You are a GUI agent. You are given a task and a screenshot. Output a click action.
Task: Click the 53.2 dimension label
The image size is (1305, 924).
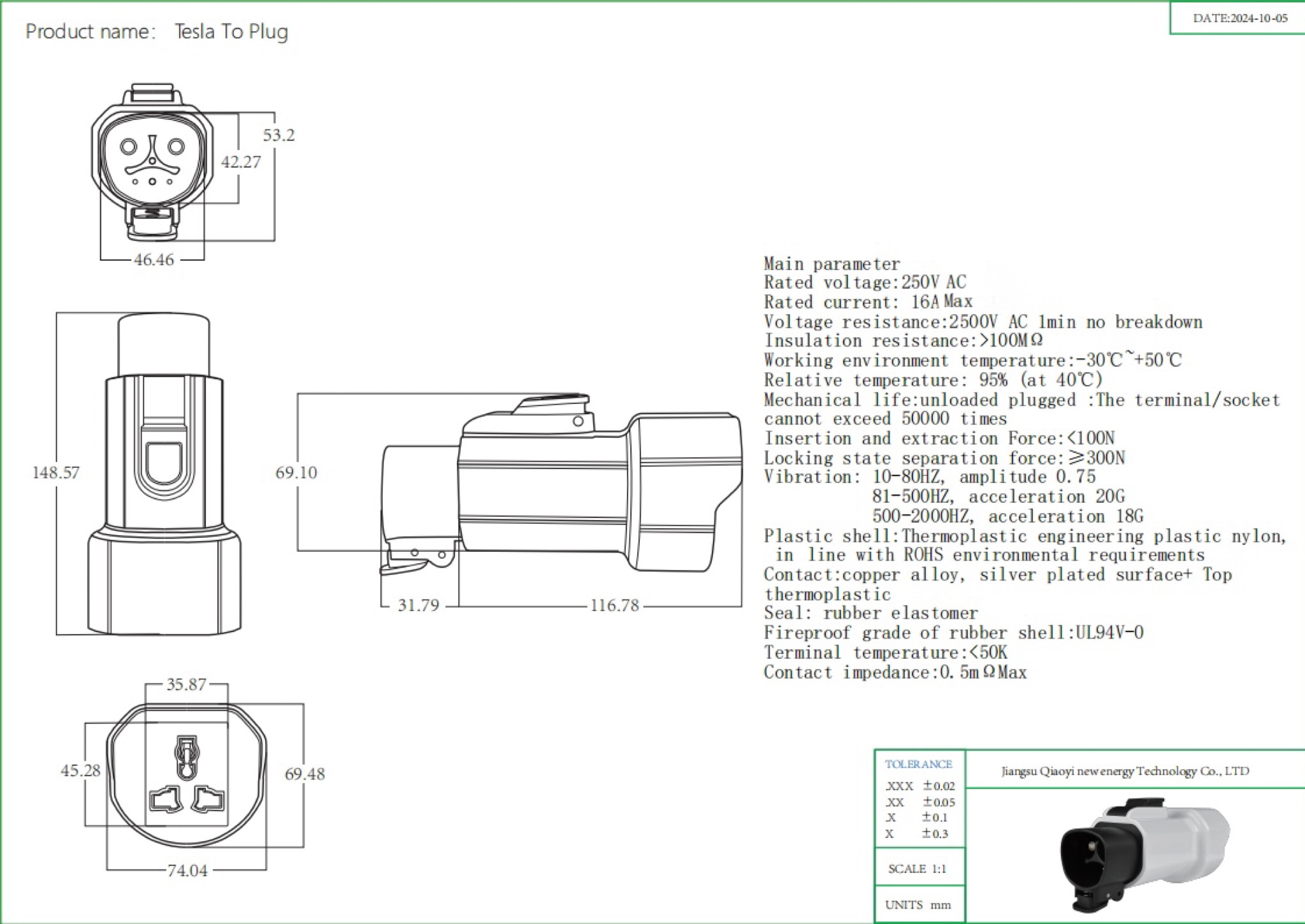[278, 135]
